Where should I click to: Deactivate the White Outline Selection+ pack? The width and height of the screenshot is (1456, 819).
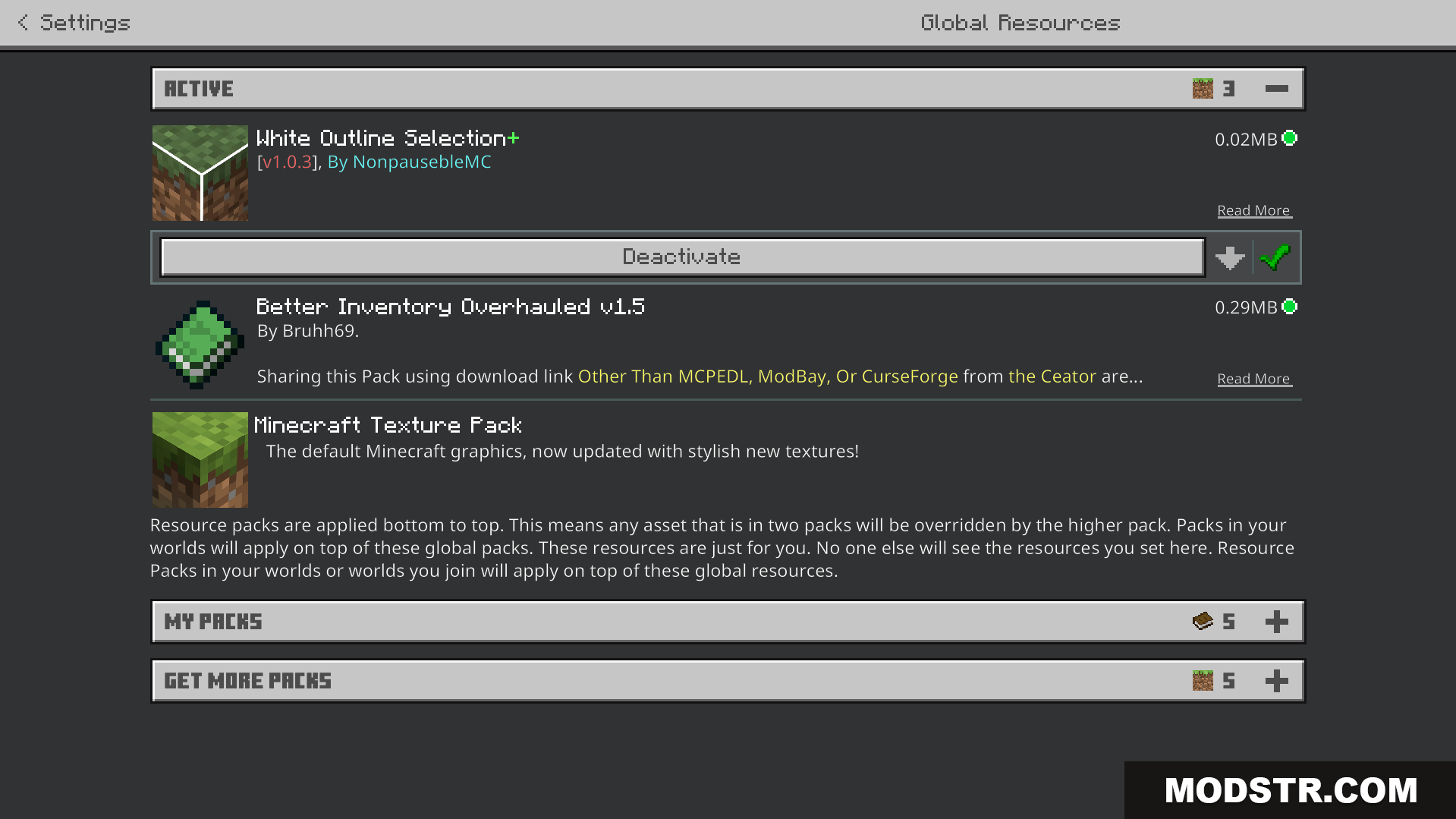coord(681,257)
